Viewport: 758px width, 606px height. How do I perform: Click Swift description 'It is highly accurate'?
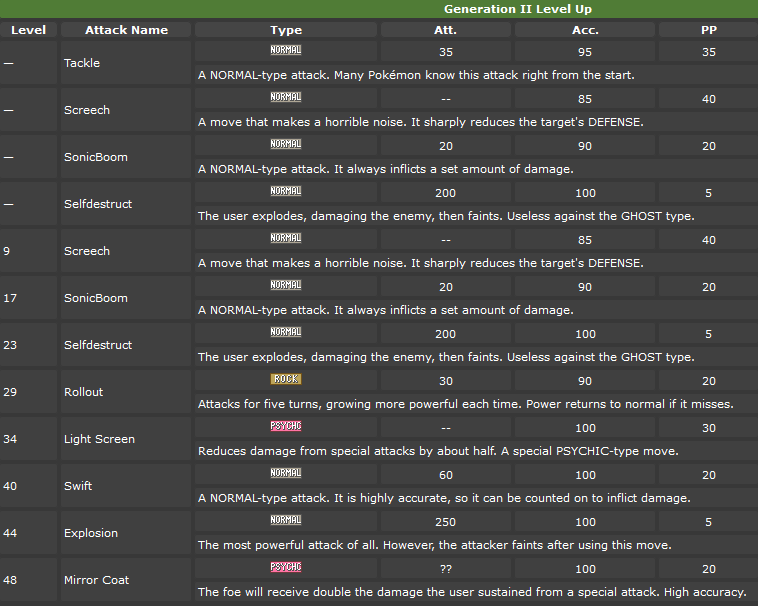392,498
